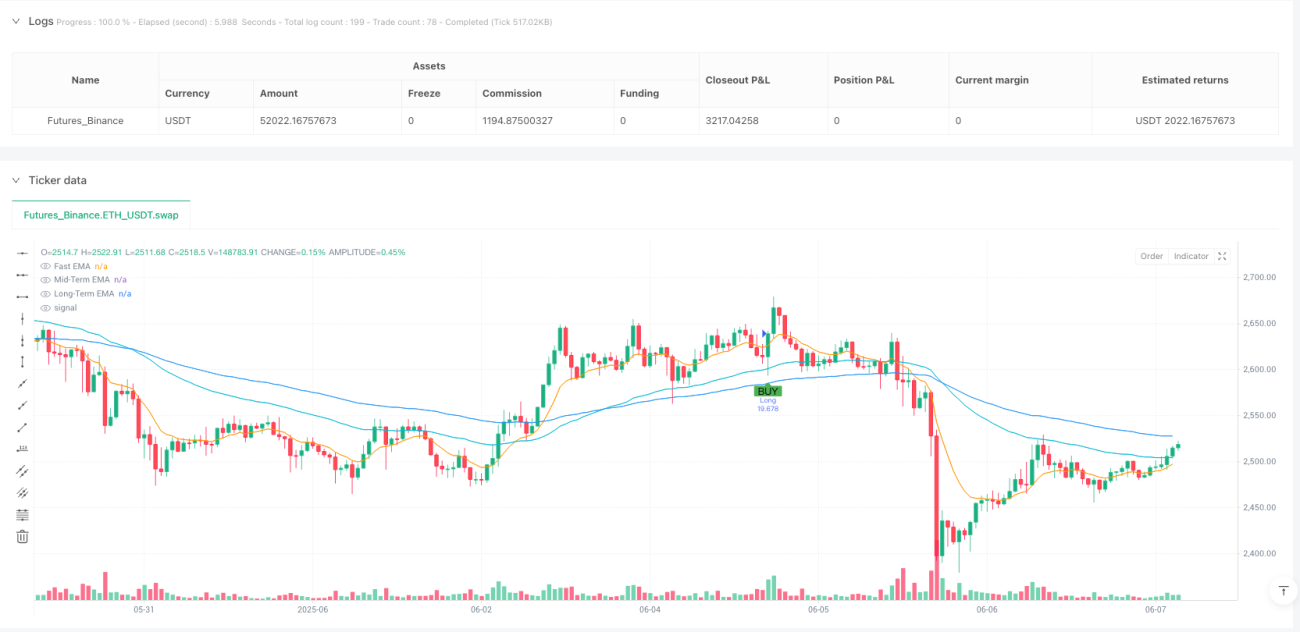This screenshot has width=1300, height=632.
Task: Collapse the Ticker data section
Action: point(16,180)
